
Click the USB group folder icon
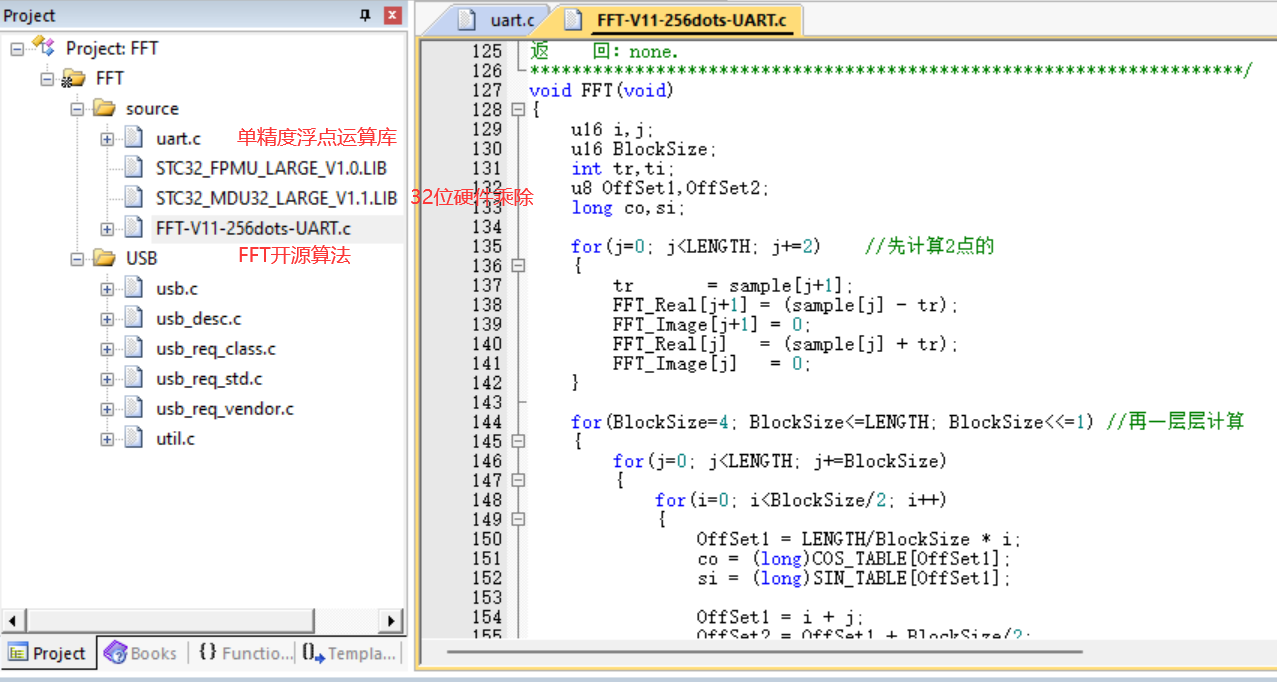point(104,258)
